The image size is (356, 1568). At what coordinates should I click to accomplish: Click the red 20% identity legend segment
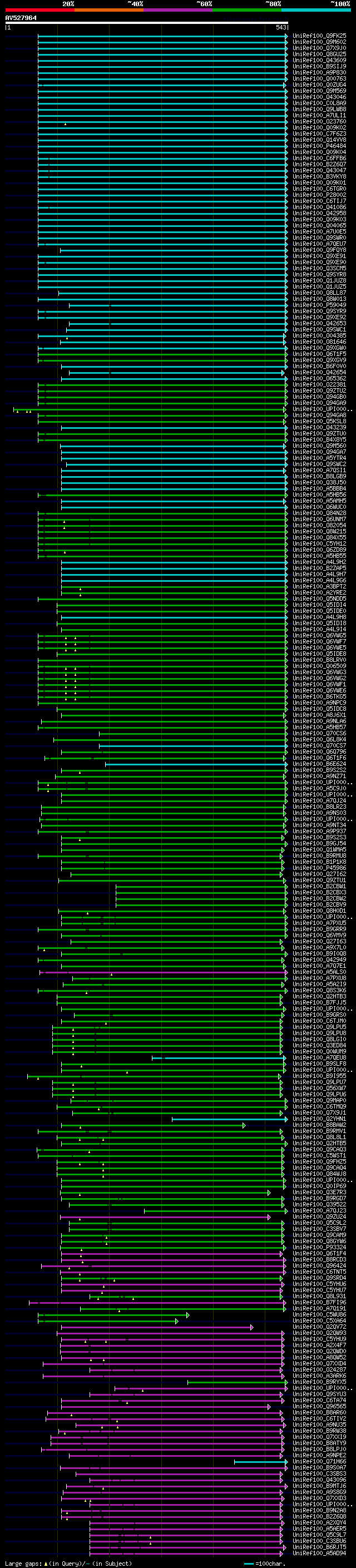(x=39, y=10)
